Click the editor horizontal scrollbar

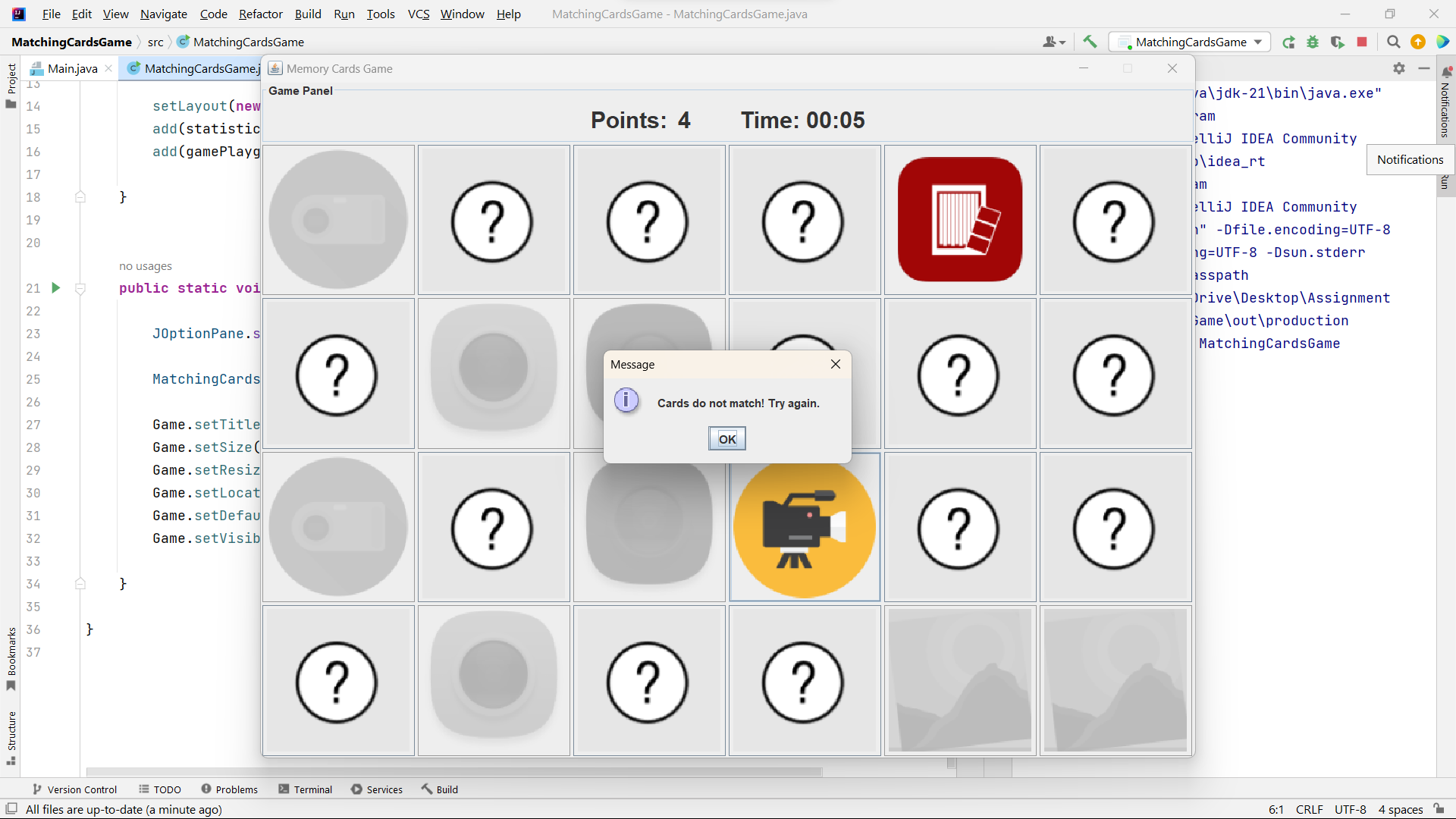454,772
